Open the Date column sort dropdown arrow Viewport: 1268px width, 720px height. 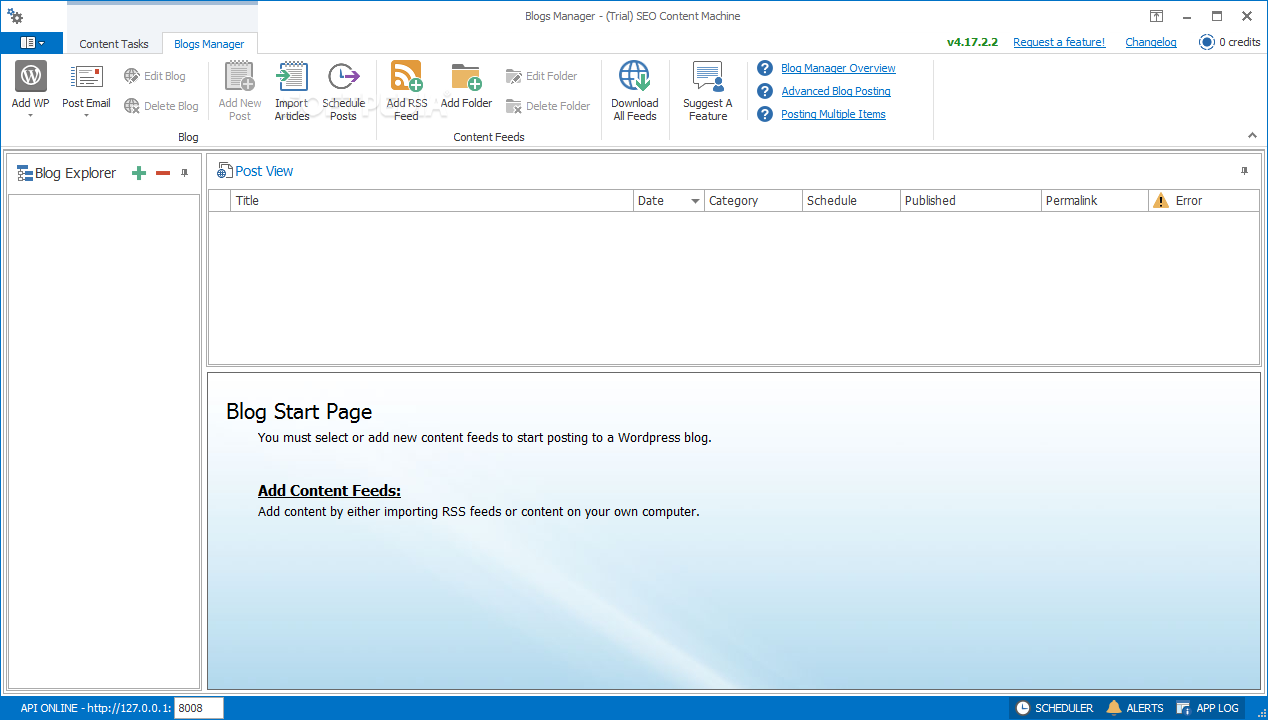pos(695,201)
